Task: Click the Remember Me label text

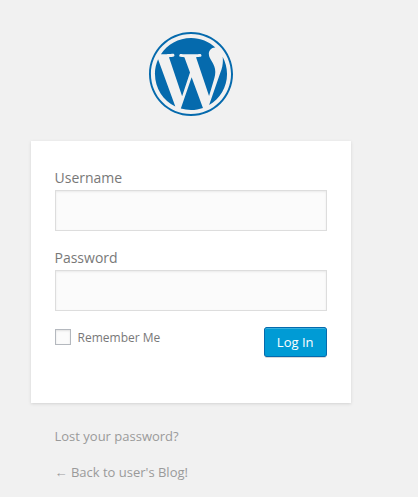Action: pyautogui.click(x=119, y=337)
